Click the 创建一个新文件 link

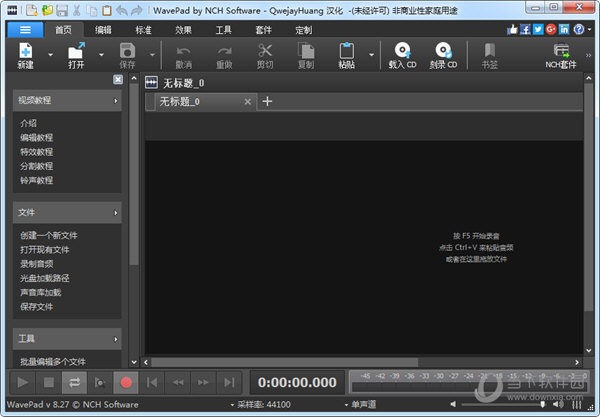tap(49, 236)
